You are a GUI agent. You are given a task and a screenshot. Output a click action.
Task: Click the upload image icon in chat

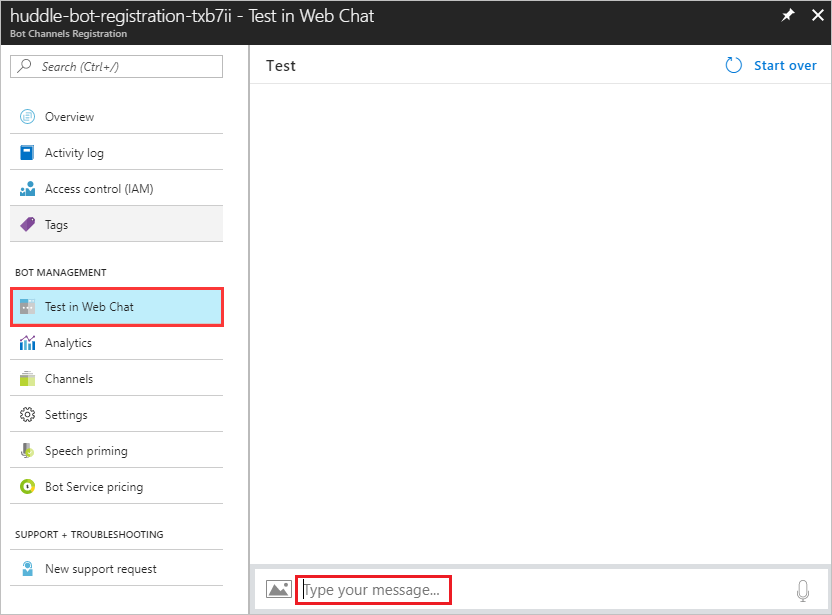click(279, 589)
